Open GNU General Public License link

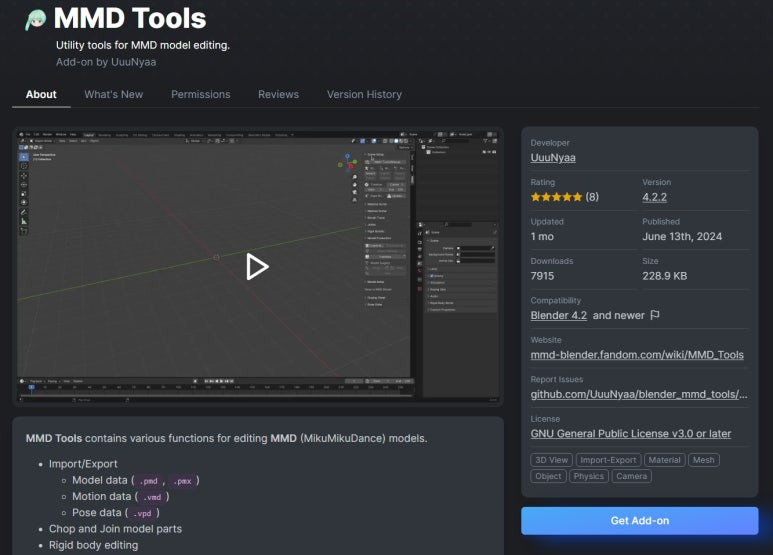click(631, 434)
